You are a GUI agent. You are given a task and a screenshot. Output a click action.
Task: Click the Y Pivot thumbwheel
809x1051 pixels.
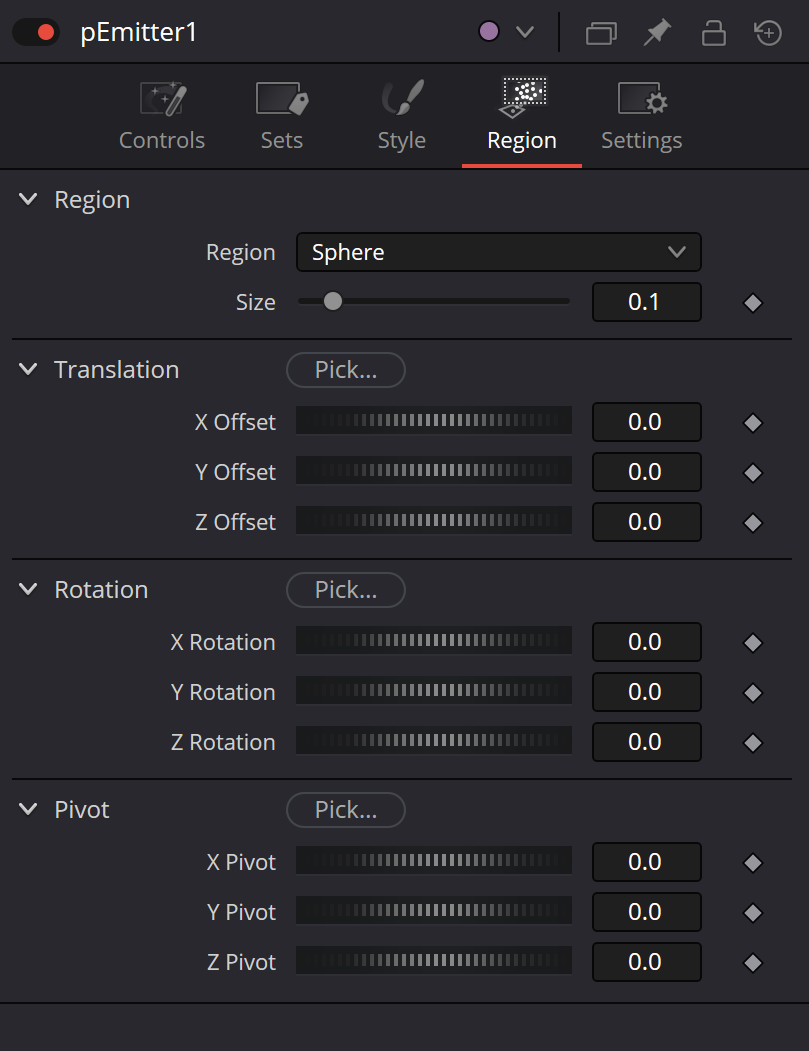434,910
